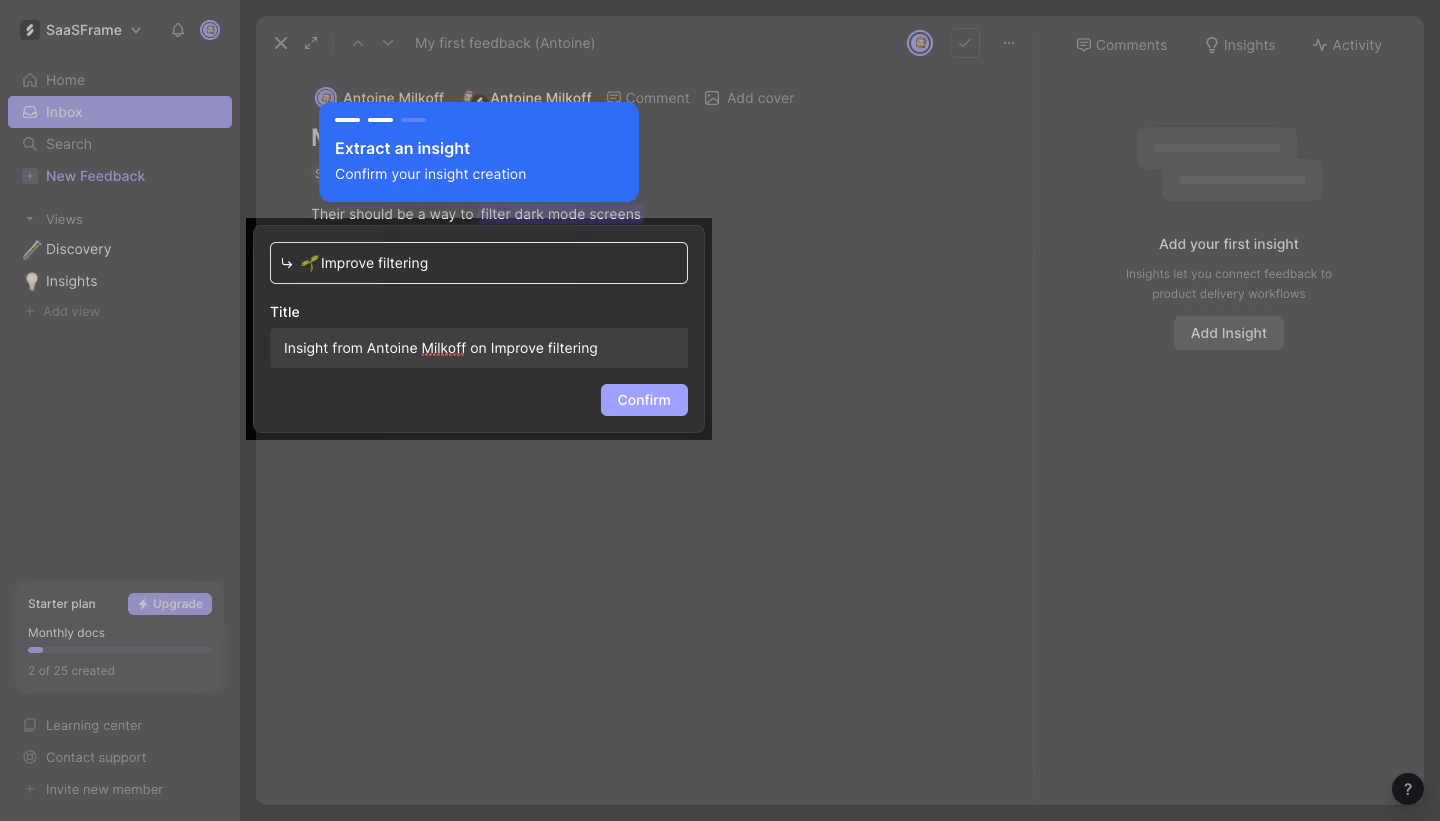This screenshot has height=821, width=1440.
Task: Open the help question mark button
Action: 1407,789
